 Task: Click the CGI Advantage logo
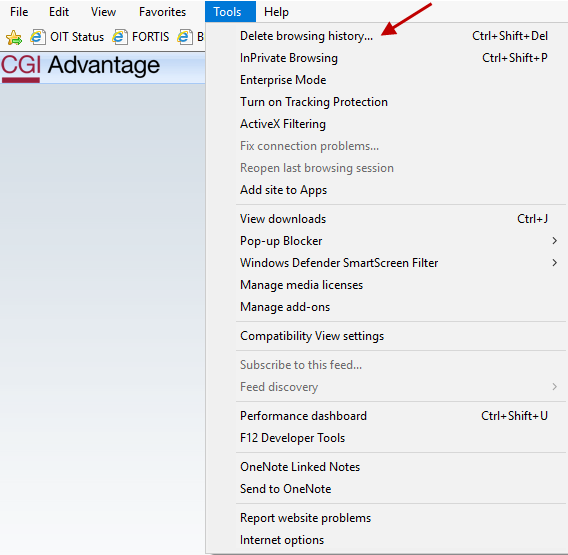pos(80,67)
